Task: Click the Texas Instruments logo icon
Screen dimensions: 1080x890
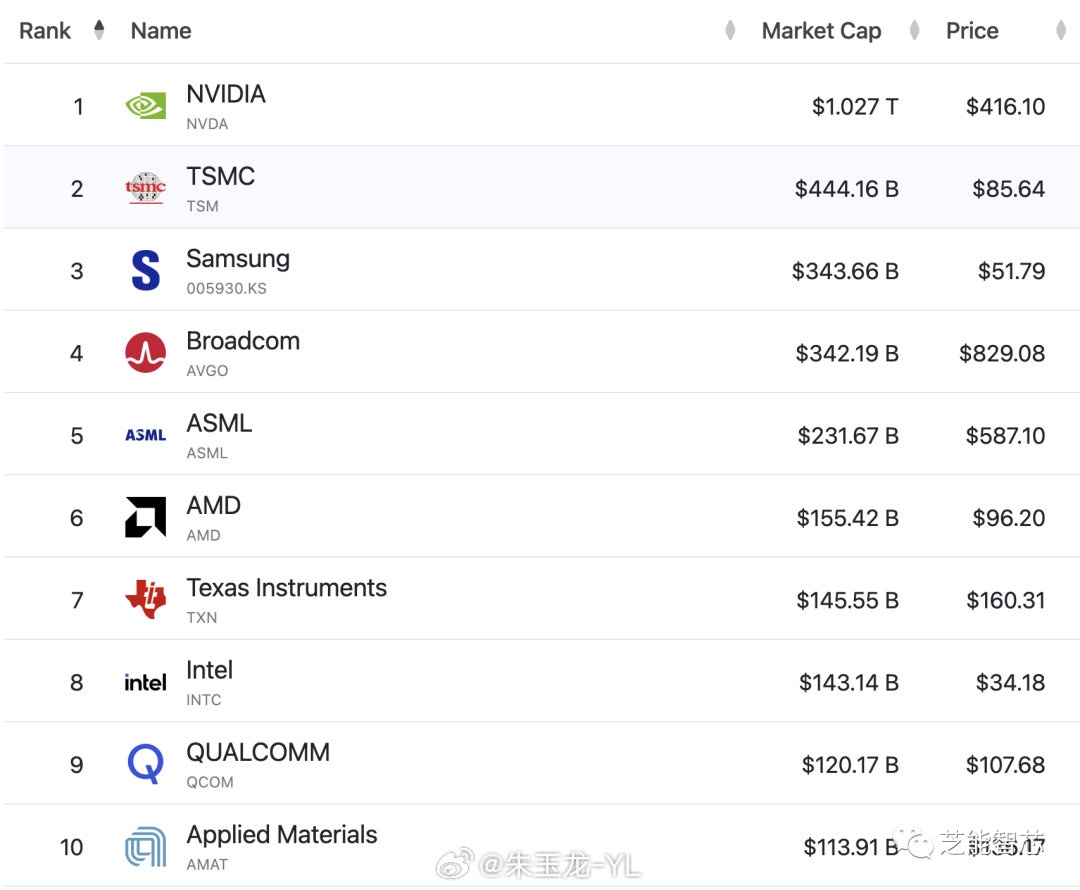Action: click(146, 600)
